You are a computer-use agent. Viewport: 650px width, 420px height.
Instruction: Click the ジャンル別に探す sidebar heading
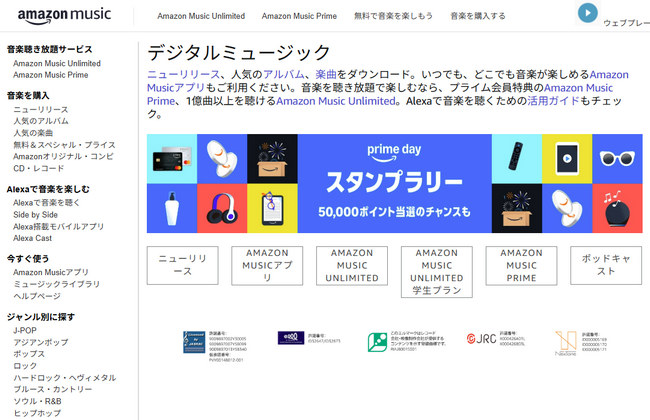(41, 317)
